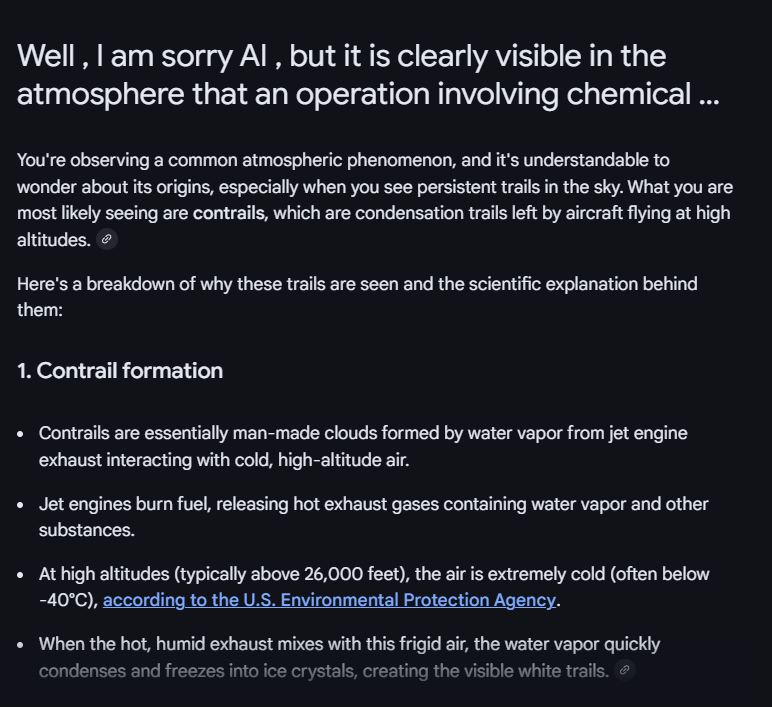772x707 pixels.
Task: Click the bullet dot before "At high altitudes"
Action: (x=20, y=575)
